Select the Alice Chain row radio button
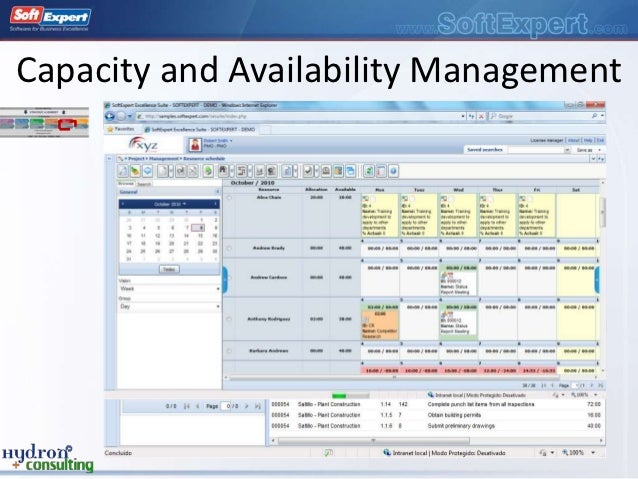 (229, 198)
